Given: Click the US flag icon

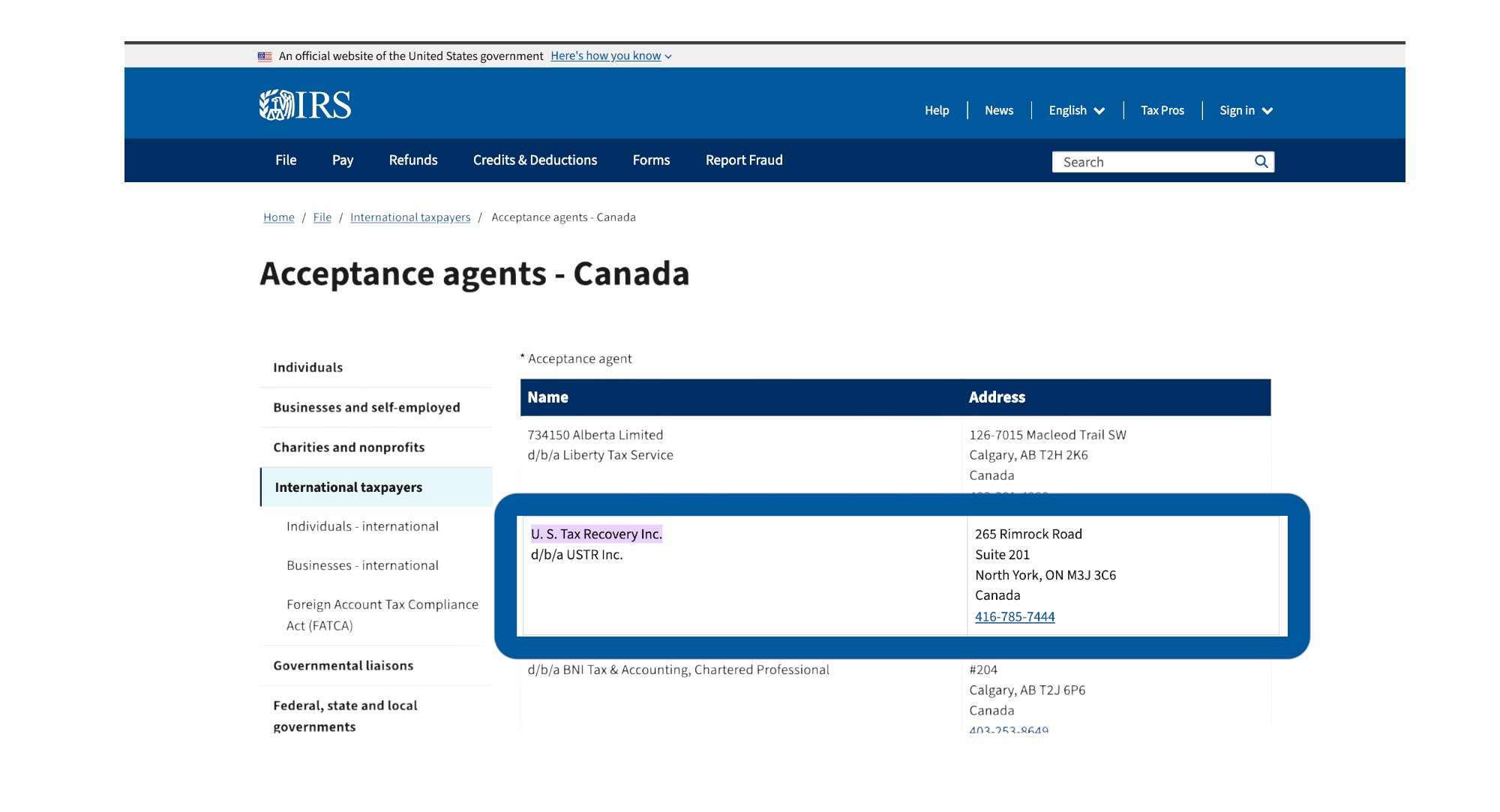Looking at the screenshot, I should (x=265, y=56).
